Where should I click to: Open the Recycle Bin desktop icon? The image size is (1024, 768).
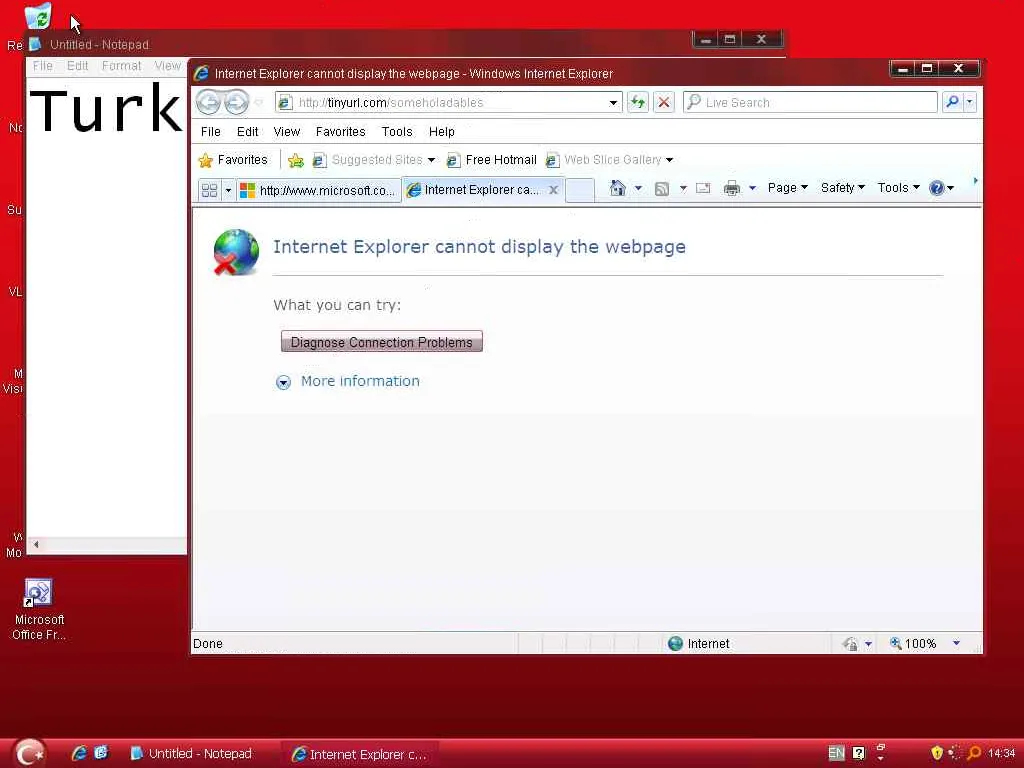click(38, 16)
